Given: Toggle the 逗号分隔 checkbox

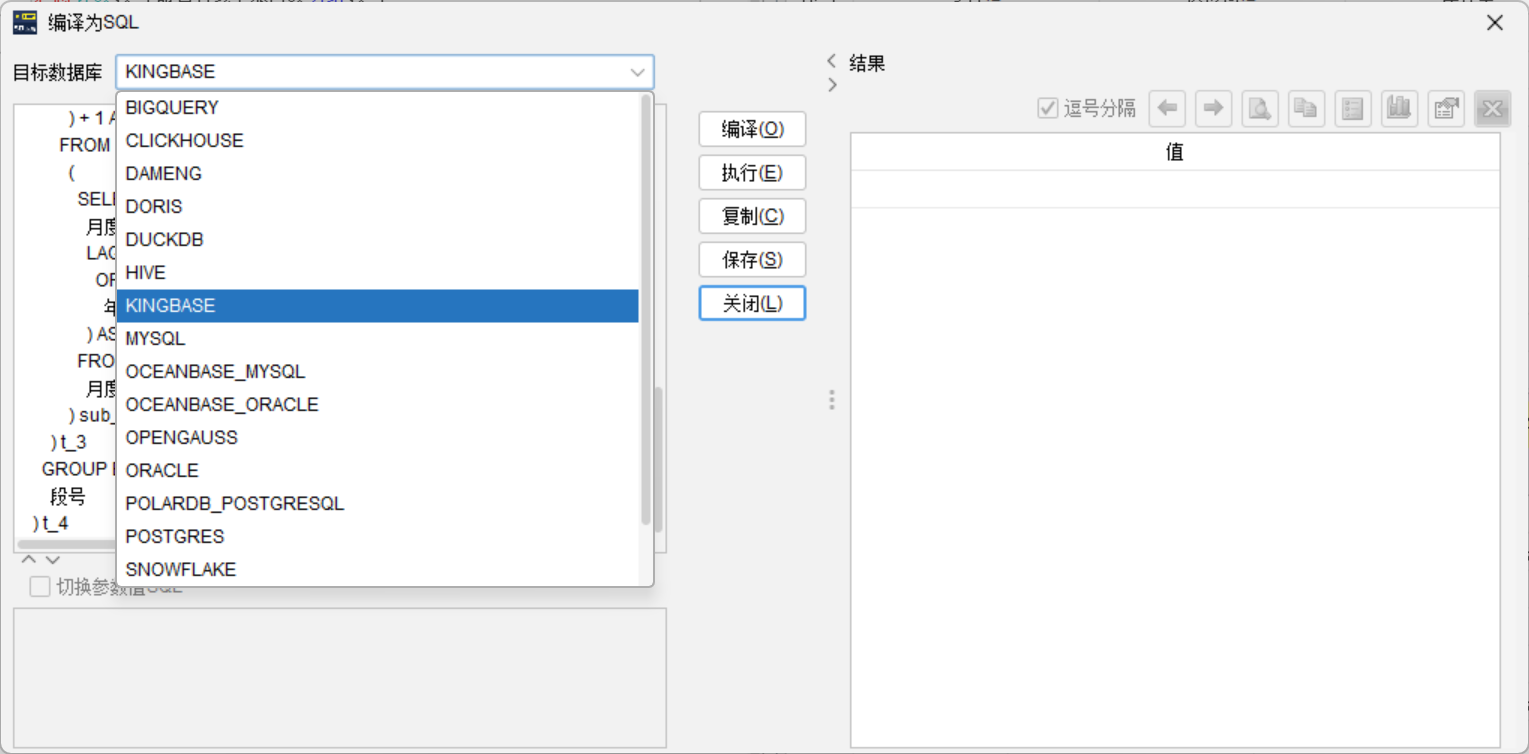Looking at the screenshot, I should (x=1048, y=108).
